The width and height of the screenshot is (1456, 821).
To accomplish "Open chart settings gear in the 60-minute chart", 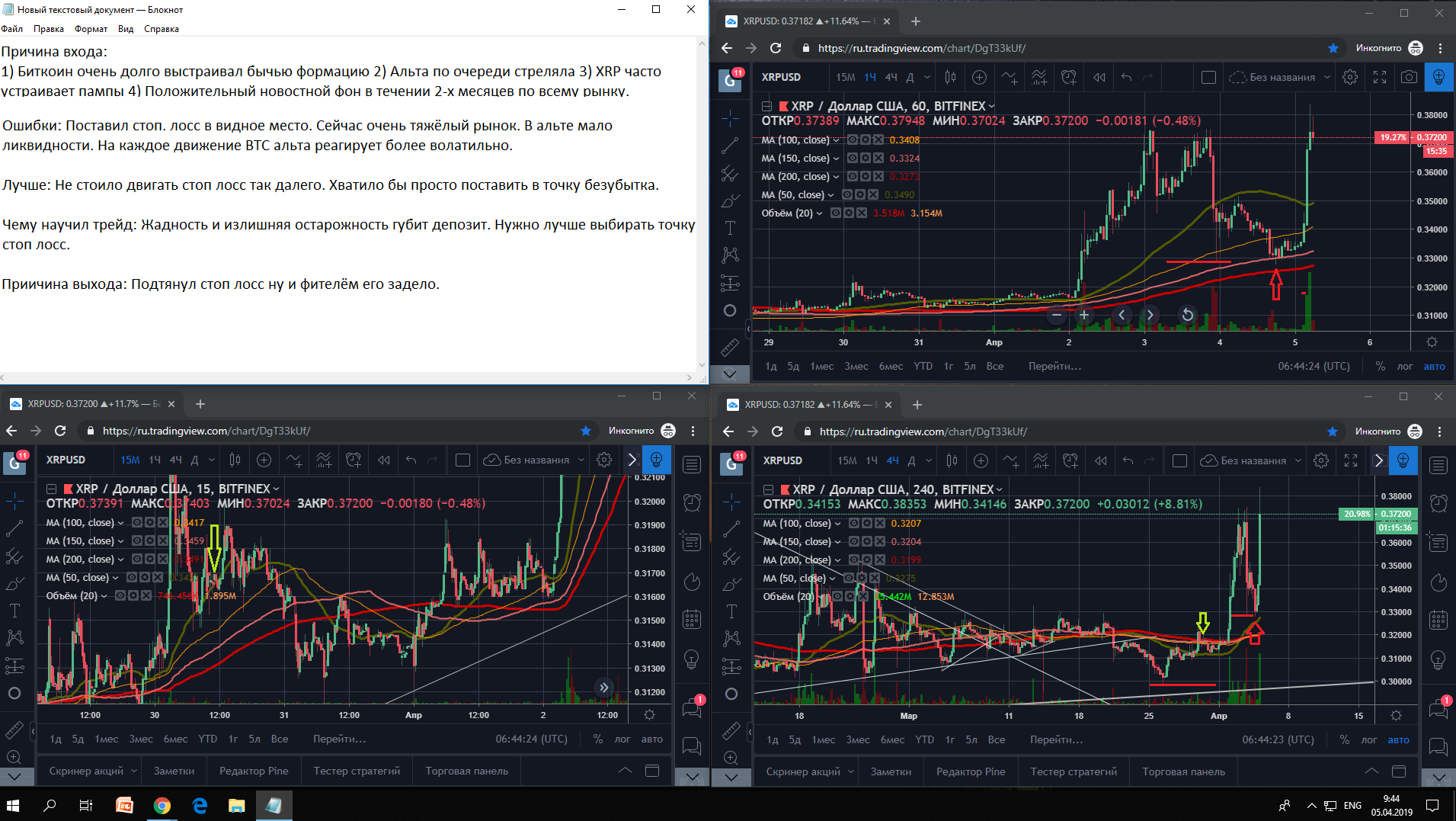I will pyautogui.click(x=1349, y=77).
